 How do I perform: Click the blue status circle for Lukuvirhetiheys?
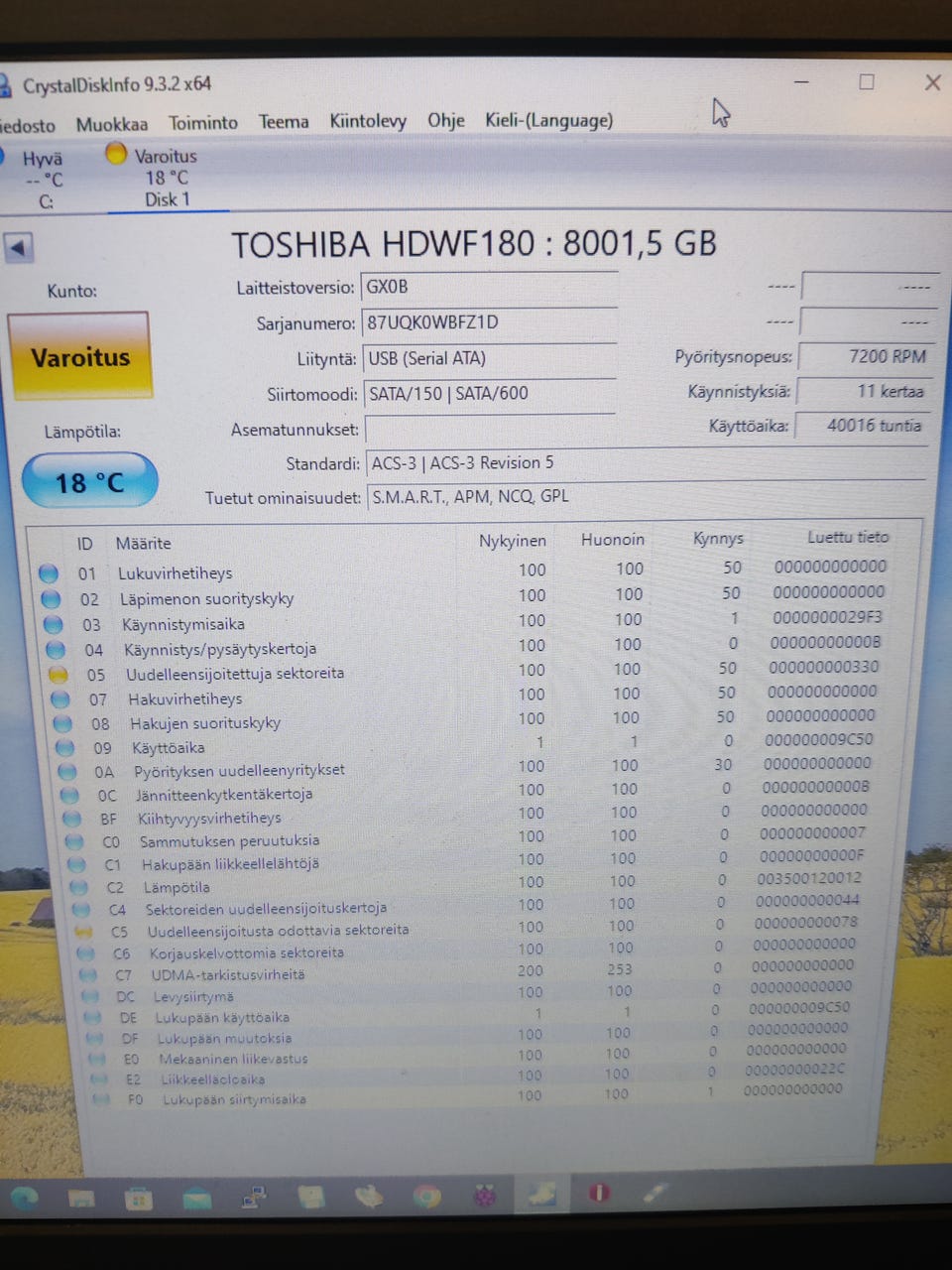pyautogui.click(x=49, y=573)
